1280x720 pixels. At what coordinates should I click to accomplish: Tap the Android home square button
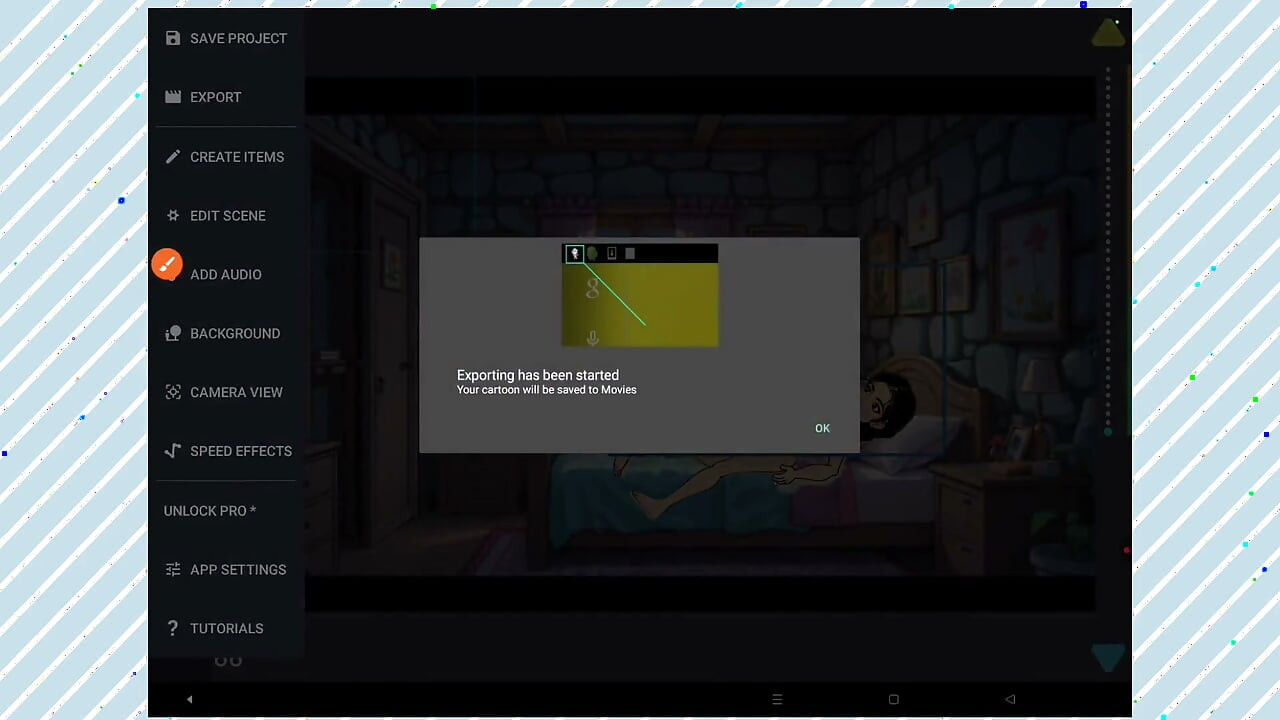894,699
